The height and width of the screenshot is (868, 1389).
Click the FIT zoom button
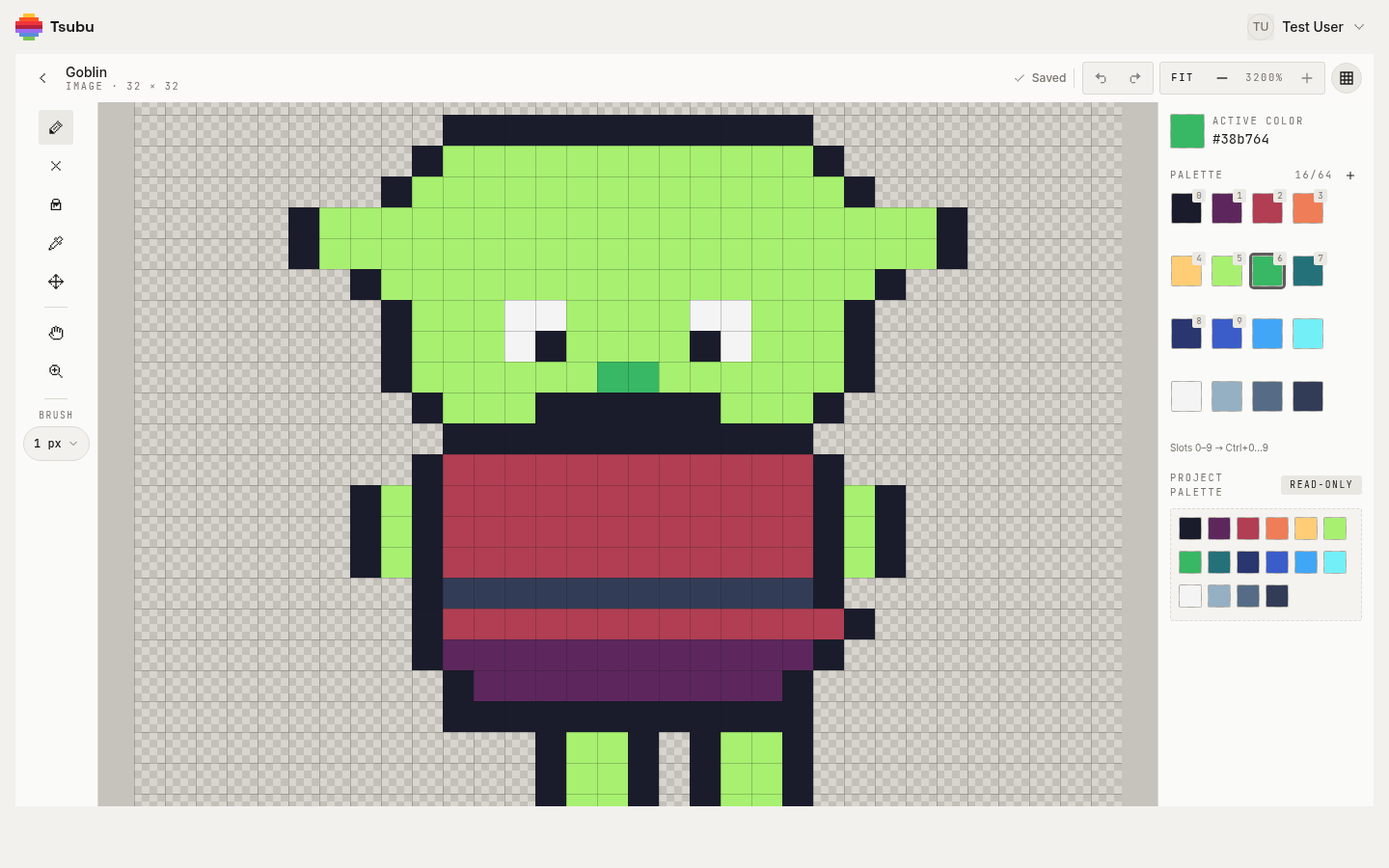(x=1183, y=78)
